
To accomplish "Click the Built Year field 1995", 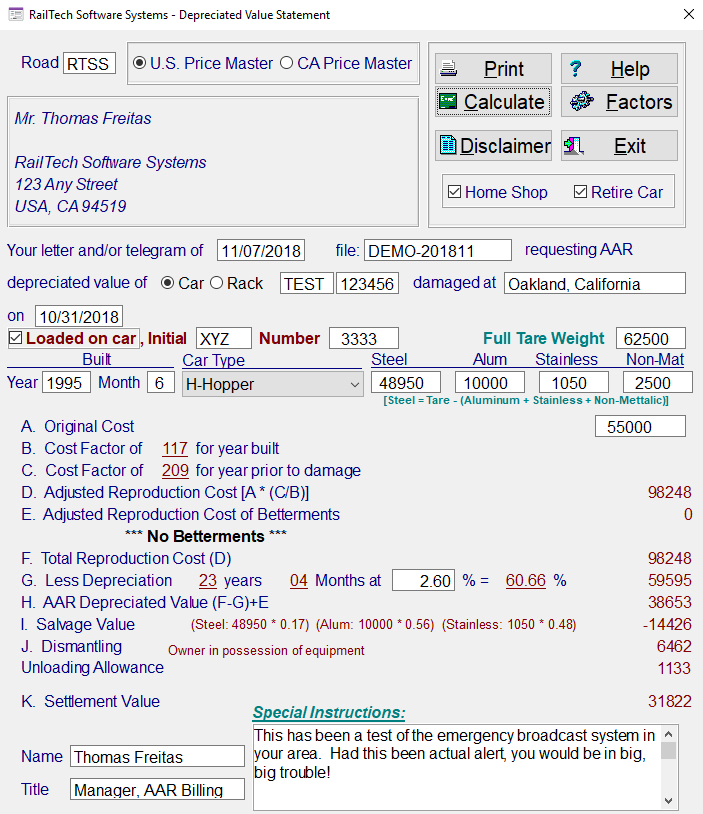I will click(66, 383).
